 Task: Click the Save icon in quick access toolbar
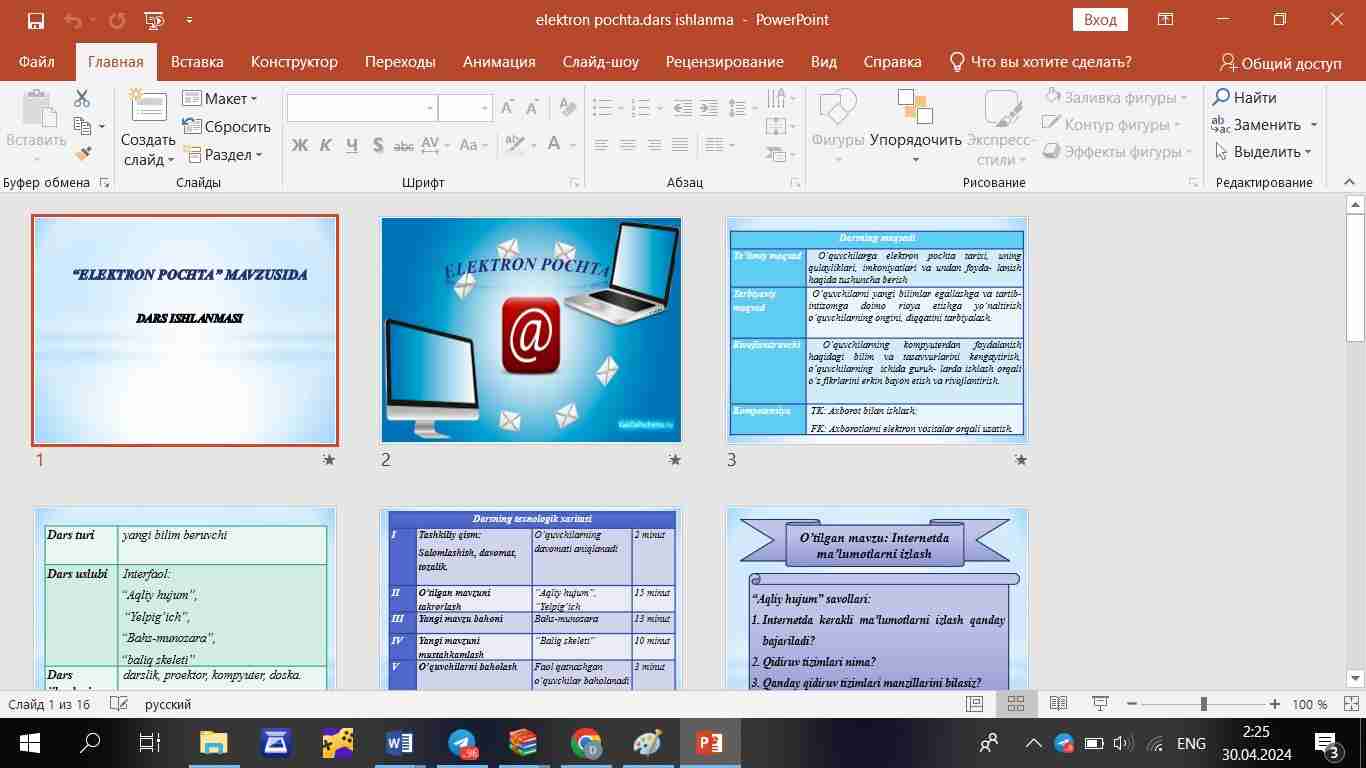click(36, 20)
